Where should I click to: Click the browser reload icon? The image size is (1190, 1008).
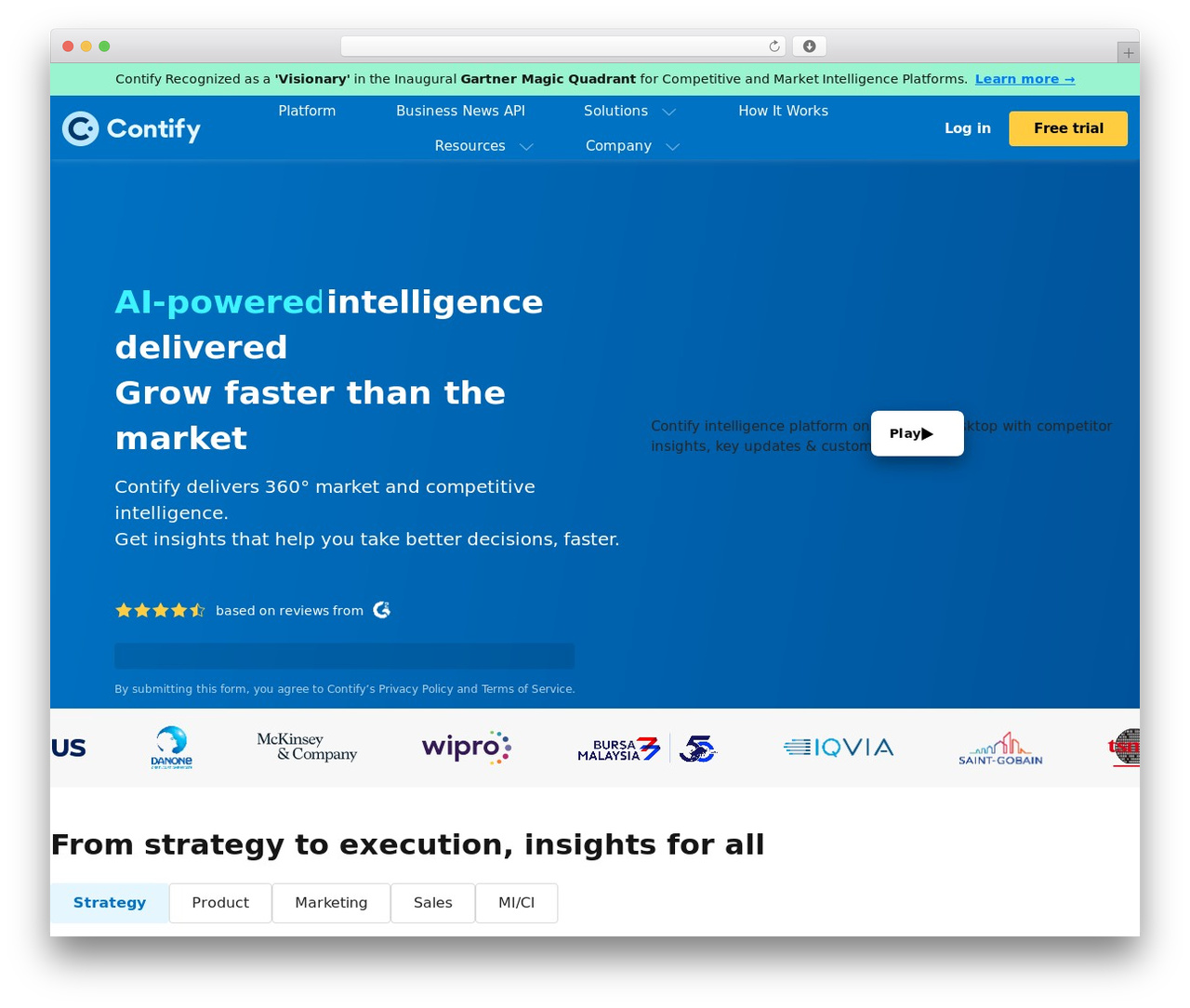[x=774, y=46]
